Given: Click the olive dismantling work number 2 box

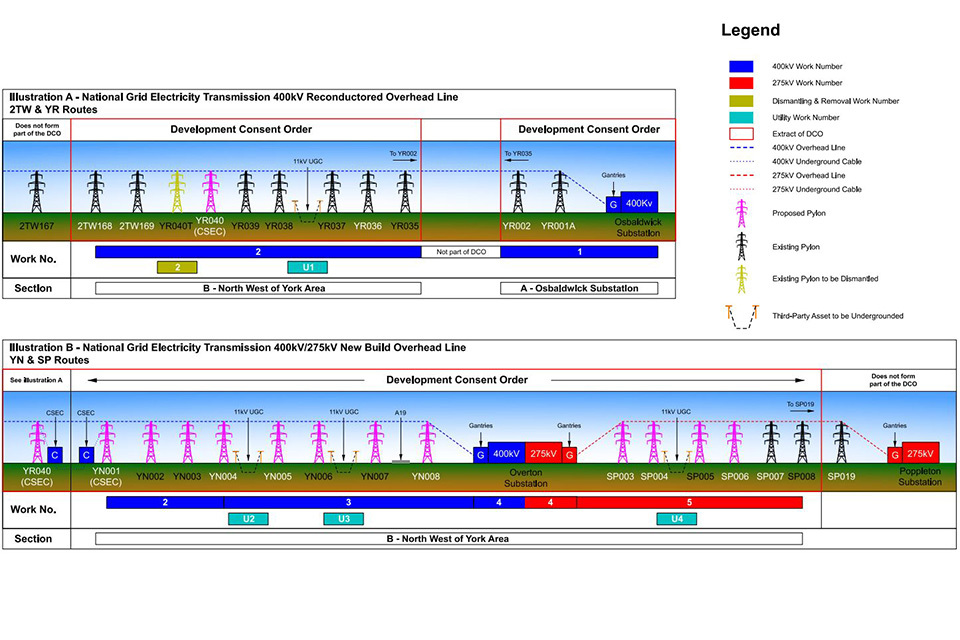Looking at the screenshot, I should coord(177,268).
